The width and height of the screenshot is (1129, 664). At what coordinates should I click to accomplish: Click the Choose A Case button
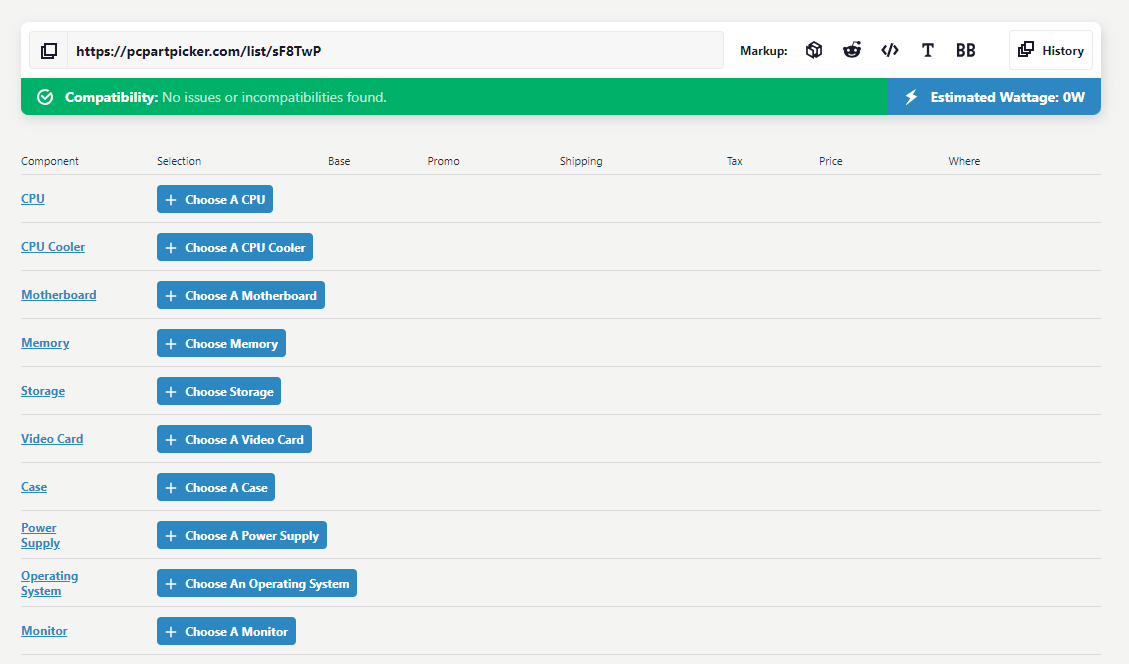(216, 488)
